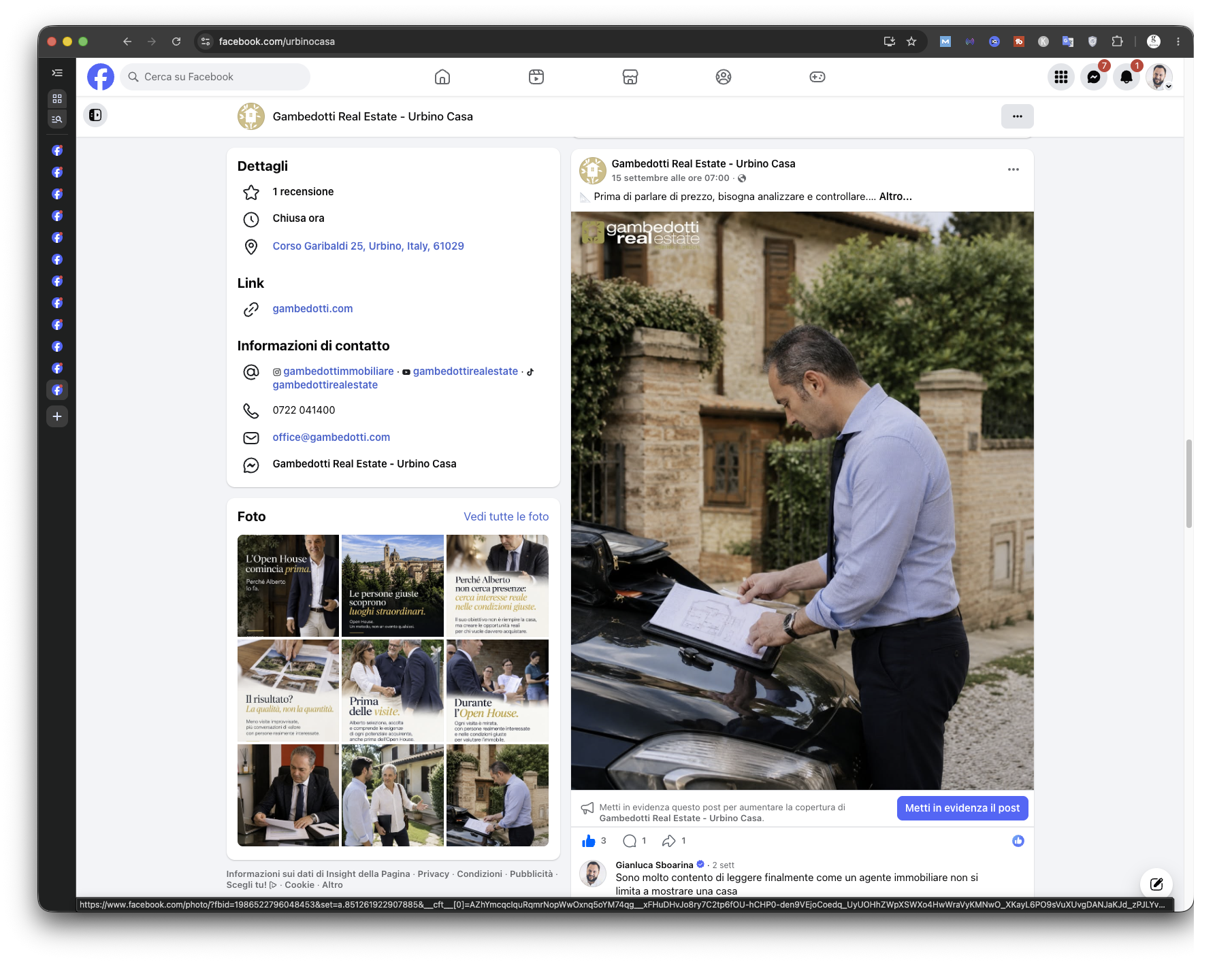Click Pubblicità footer link
The width and height of the screenshot is (1232, 962).
pyautogui.click(x=531, y=874)
